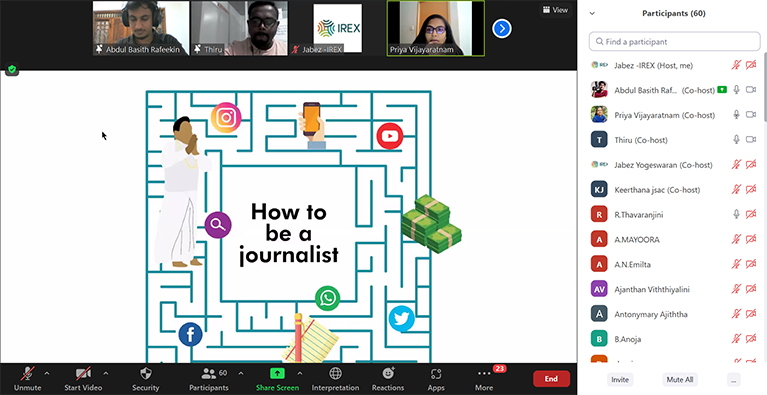This screenshot has width=767, height=395.
Task: Click Invite button in participants panel
Action: pyautogui.click(x=620, y=379)
